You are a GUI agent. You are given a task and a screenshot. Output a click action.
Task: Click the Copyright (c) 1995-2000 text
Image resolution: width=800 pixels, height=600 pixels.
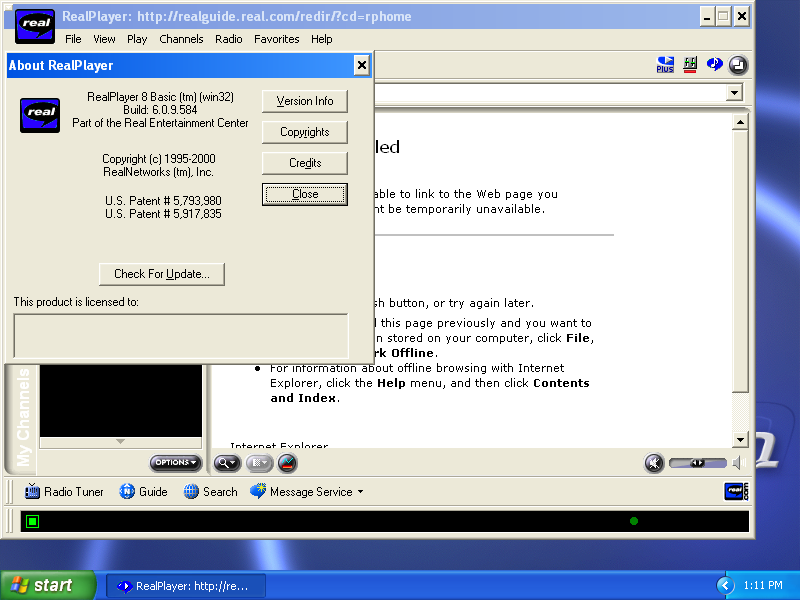pyautogui.click(x=159, y=159)
